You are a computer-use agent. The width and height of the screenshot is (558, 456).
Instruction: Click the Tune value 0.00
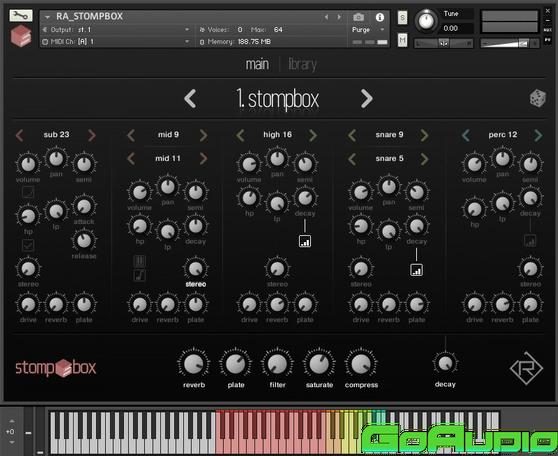(x=451, y=28)
